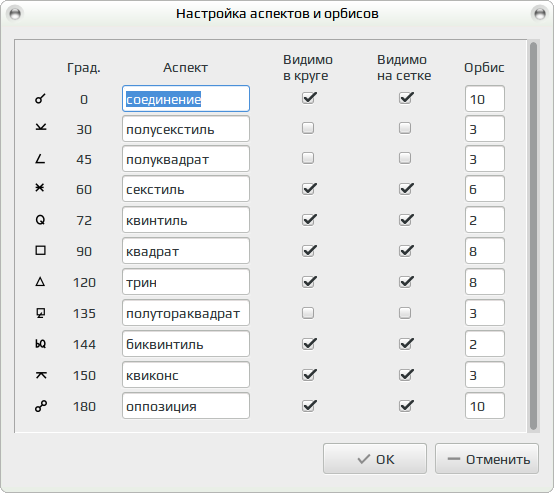Viewport: 554px width, 493px height.
Task: Click the 'трин' name field
Action: 186,282
